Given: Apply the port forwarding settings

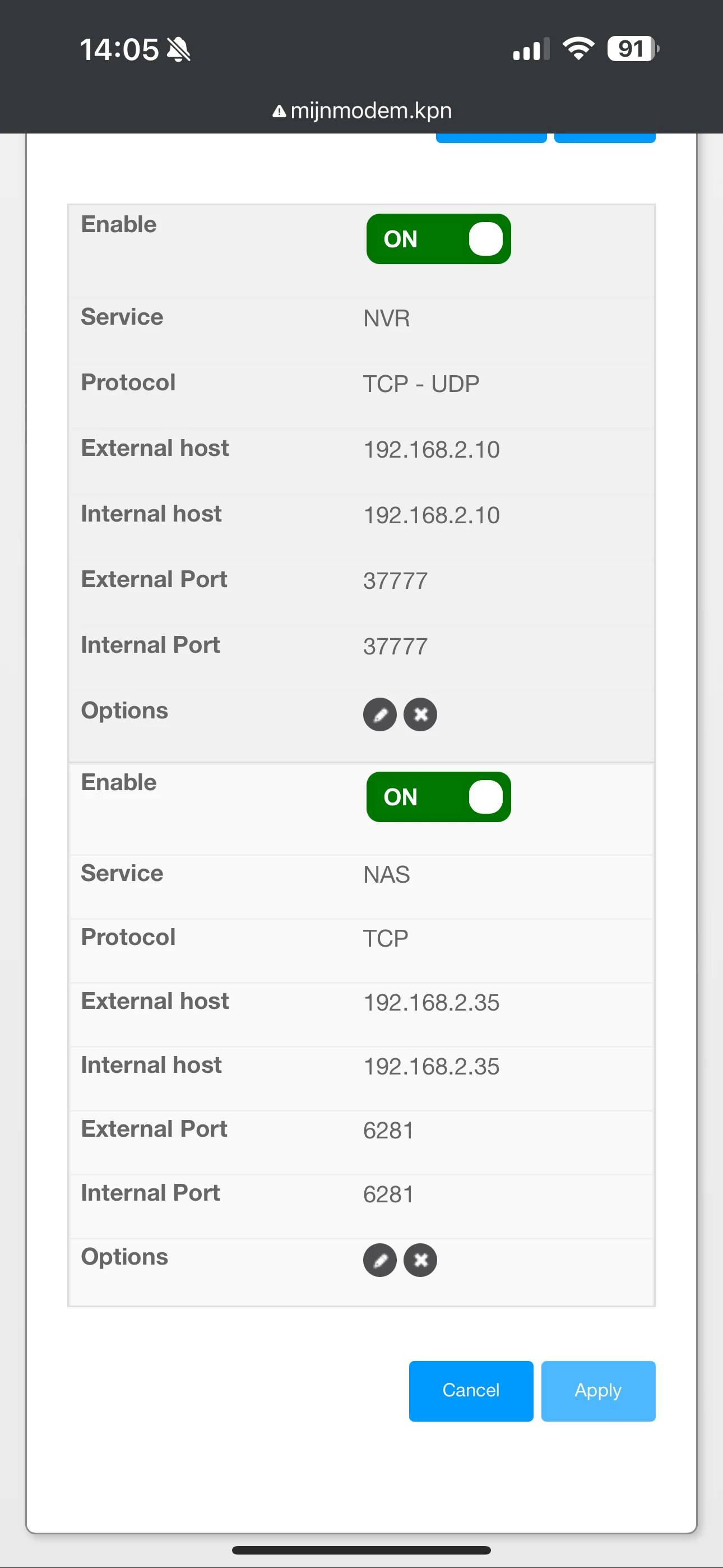Looking at the screenshot, I should [598, 1391].
